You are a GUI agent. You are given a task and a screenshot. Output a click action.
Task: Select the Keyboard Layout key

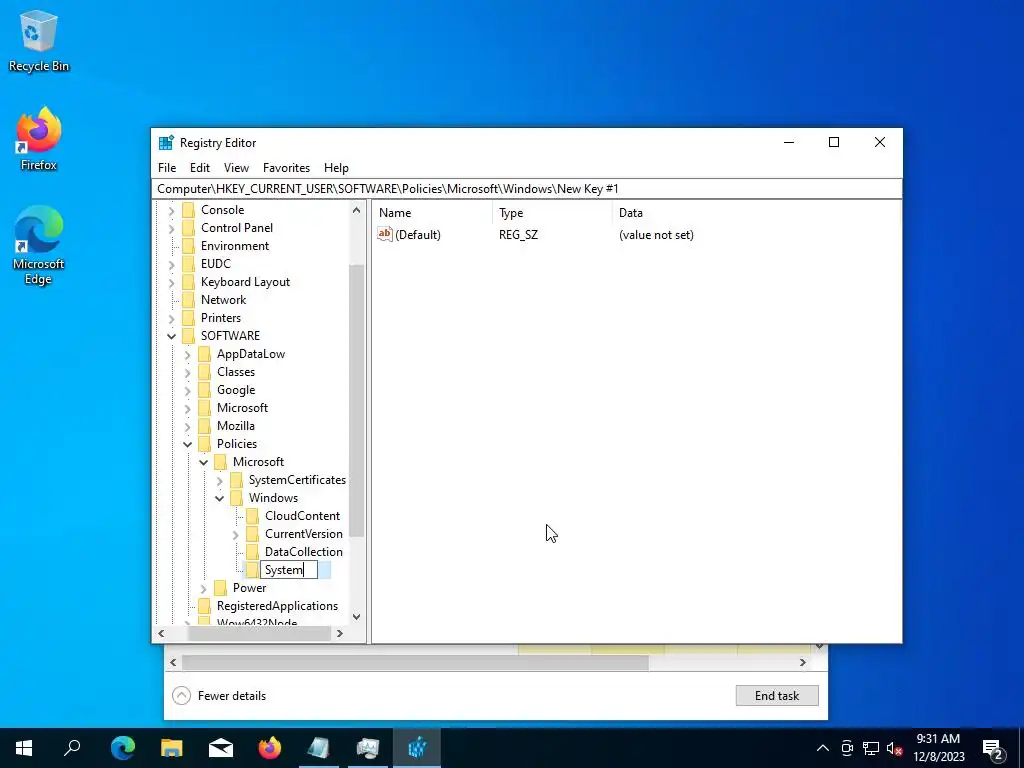[245, 281]
